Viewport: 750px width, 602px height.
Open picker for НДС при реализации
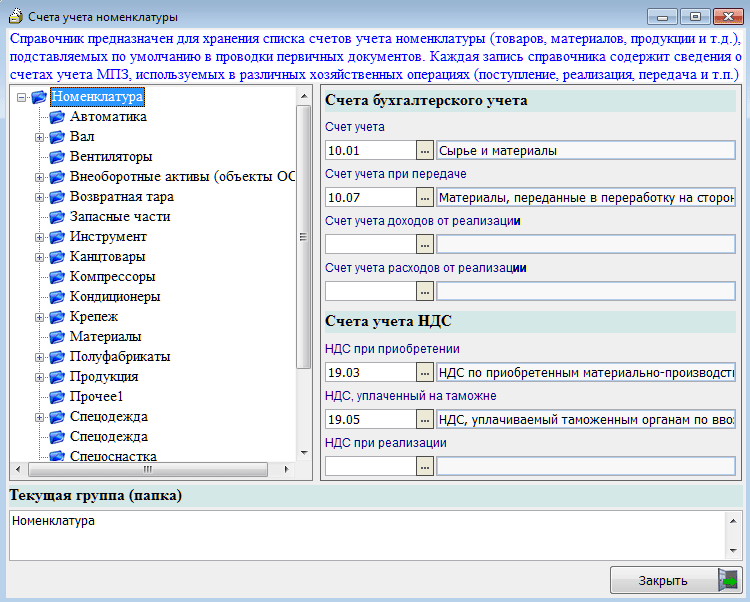(425, 466)
